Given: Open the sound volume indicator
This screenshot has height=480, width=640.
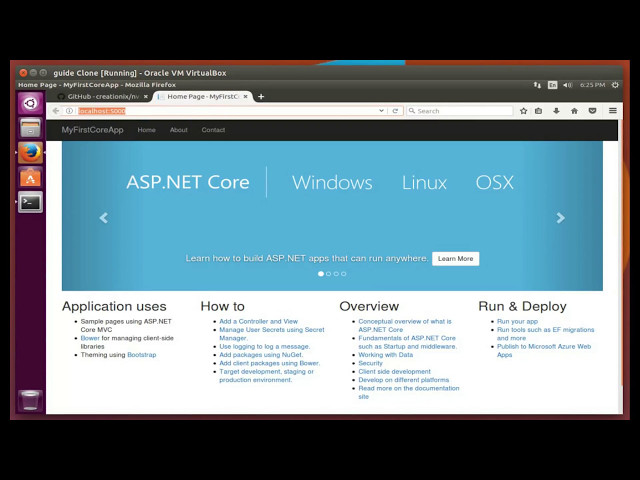Looking at the screenshot, I should point(568,85).
